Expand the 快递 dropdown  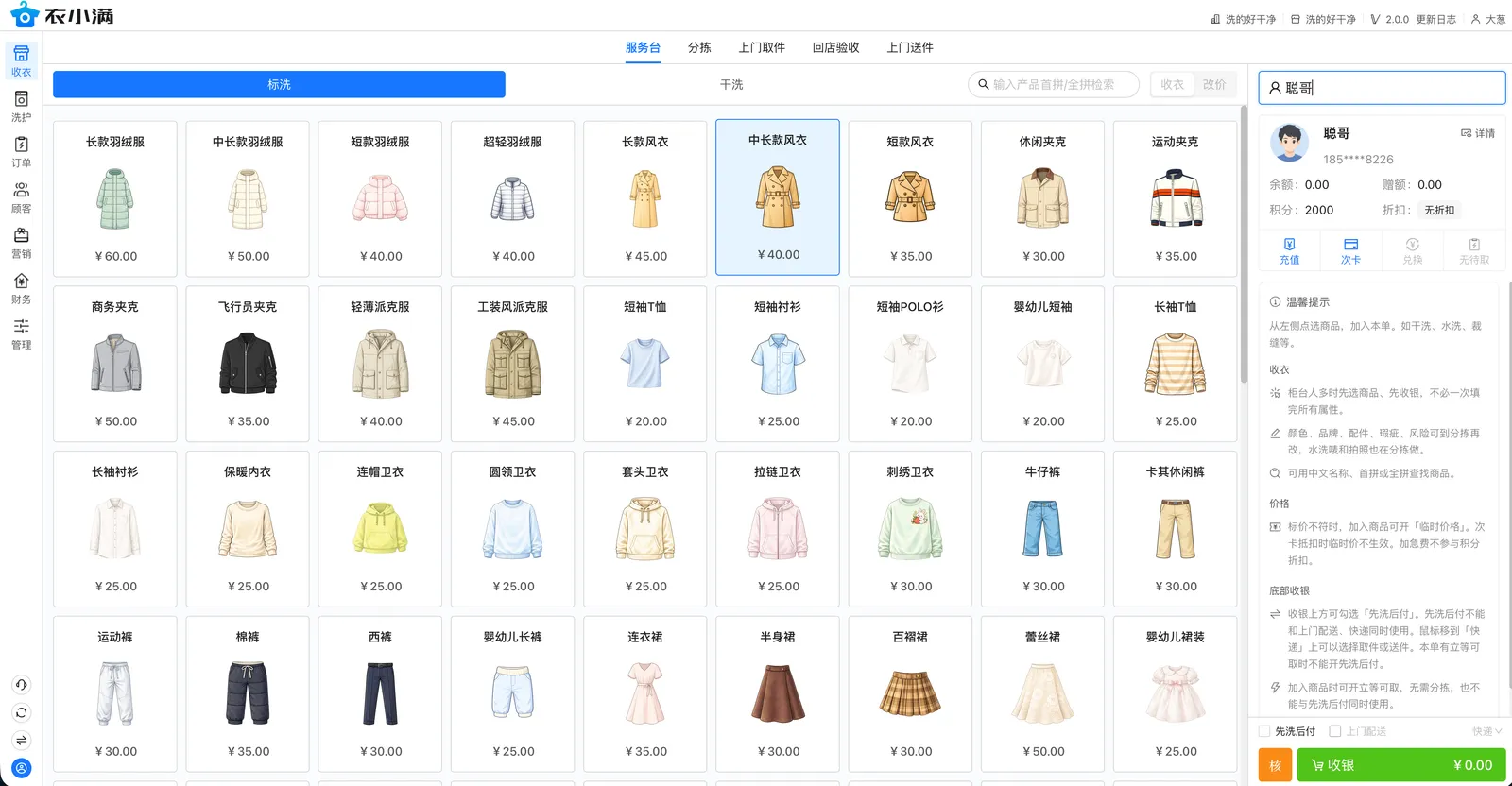(x=1486, y=731)
